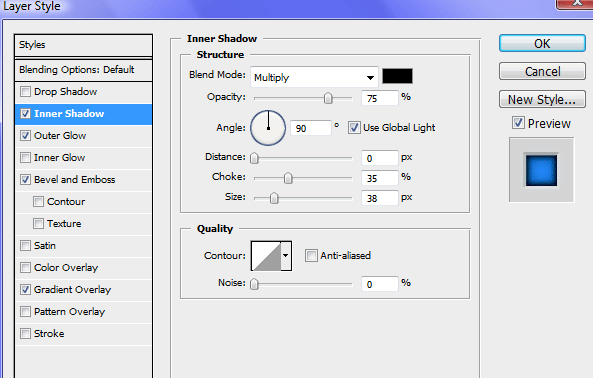Image resolution: width=593 pixels, height=378 pixels.
Task: Open the Blend Mode Multiply dropdown
Action: (x=314, y=77)
